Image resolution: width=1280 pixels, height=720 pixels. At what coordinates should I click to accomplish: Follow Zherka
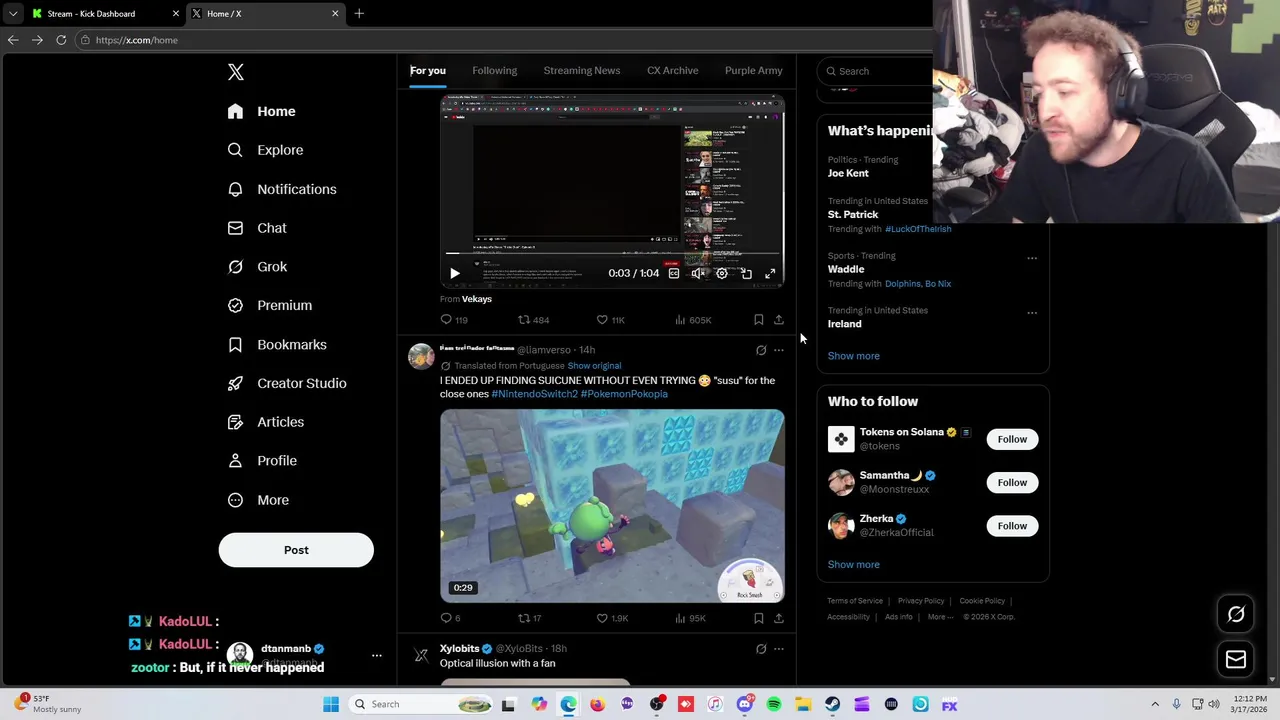(x=1012, y=526)
